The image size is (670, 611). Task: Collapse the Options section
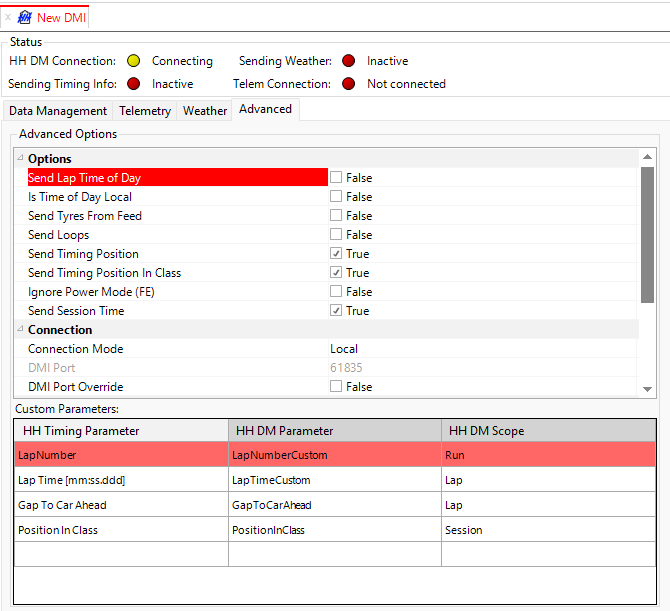click(x=21, y=159)
